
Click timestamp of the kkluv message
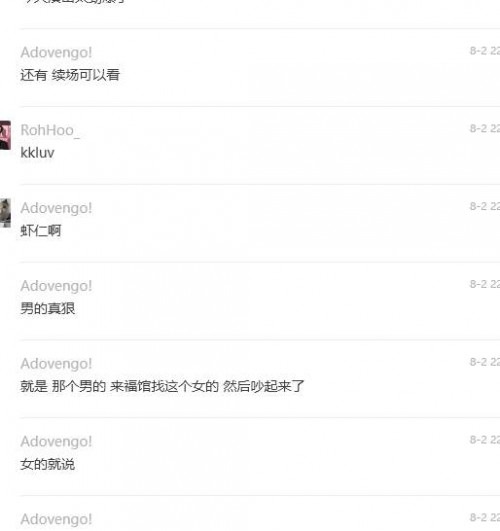tap(485, 129)
